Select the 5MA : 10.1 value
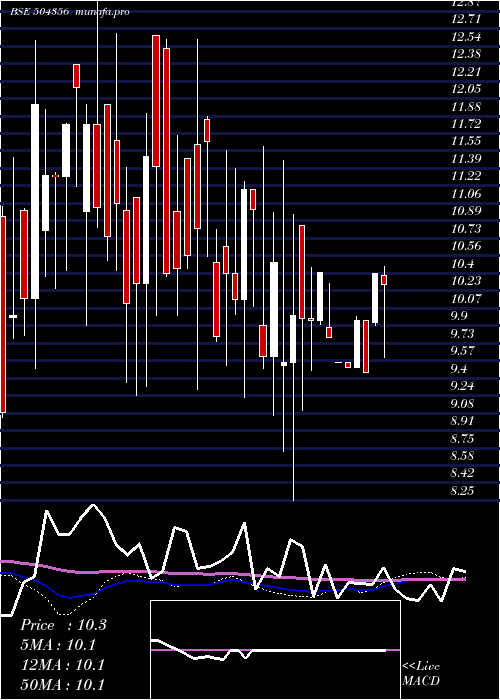This screenshot has height=700, width=500. (x=58, y=645)
